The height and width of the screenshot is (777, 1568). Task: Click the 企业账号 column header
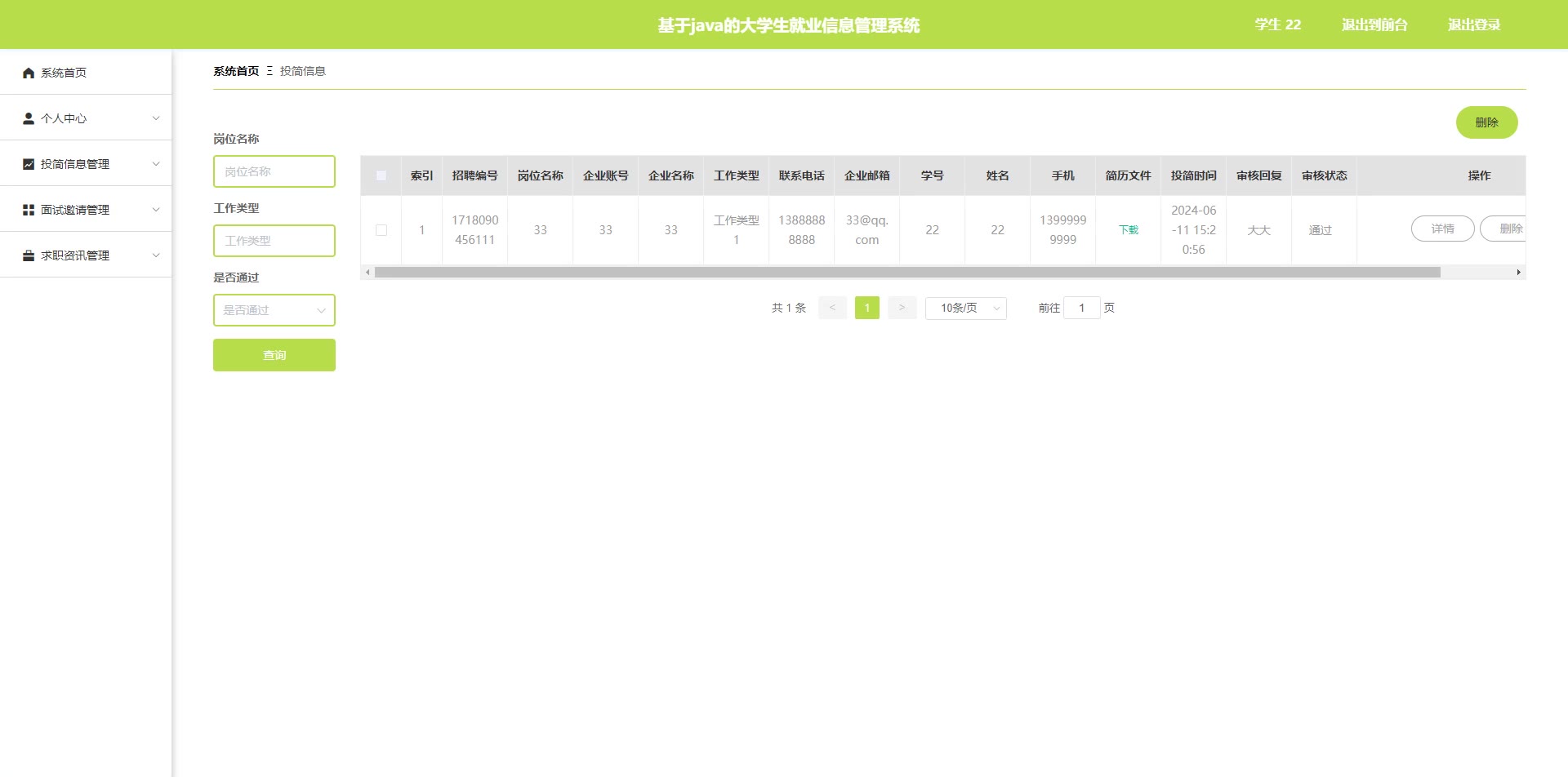[x=606, y=175]
